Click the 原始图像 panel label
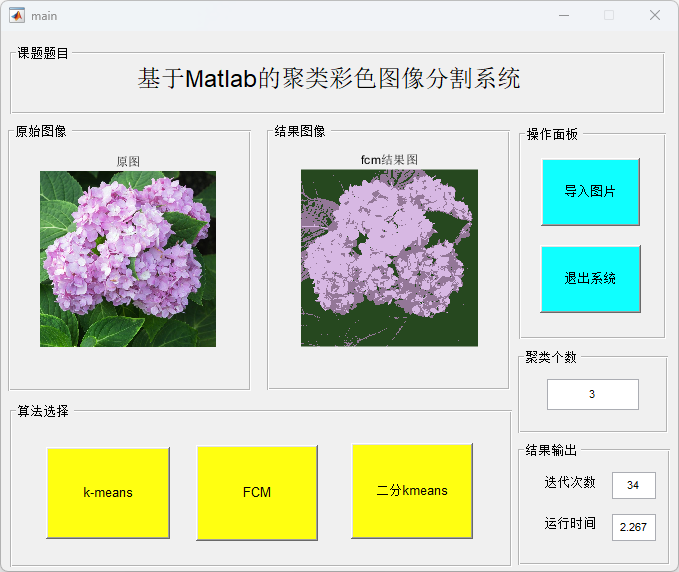Image resolution: width=679 pixels, height=572 pixels. [41, 131]
